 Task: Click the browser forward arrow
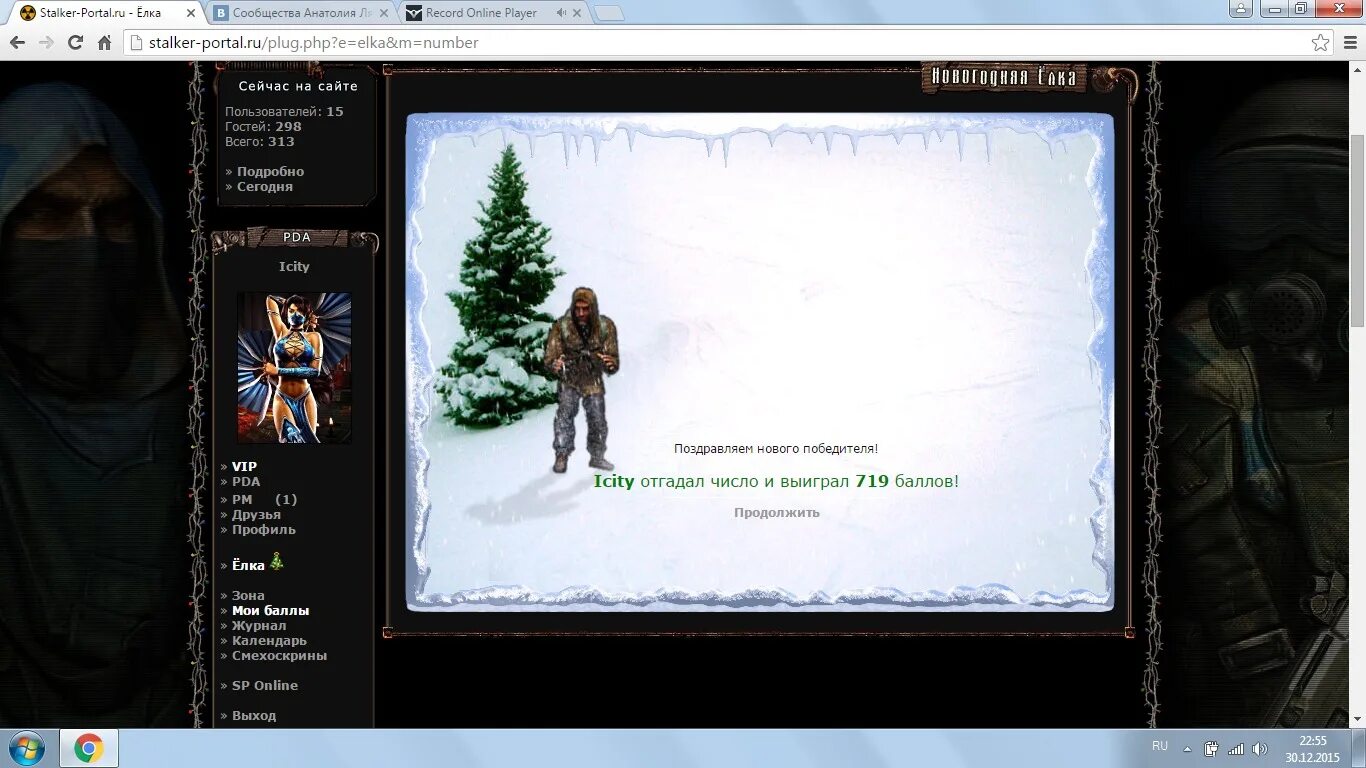[46, 43]
